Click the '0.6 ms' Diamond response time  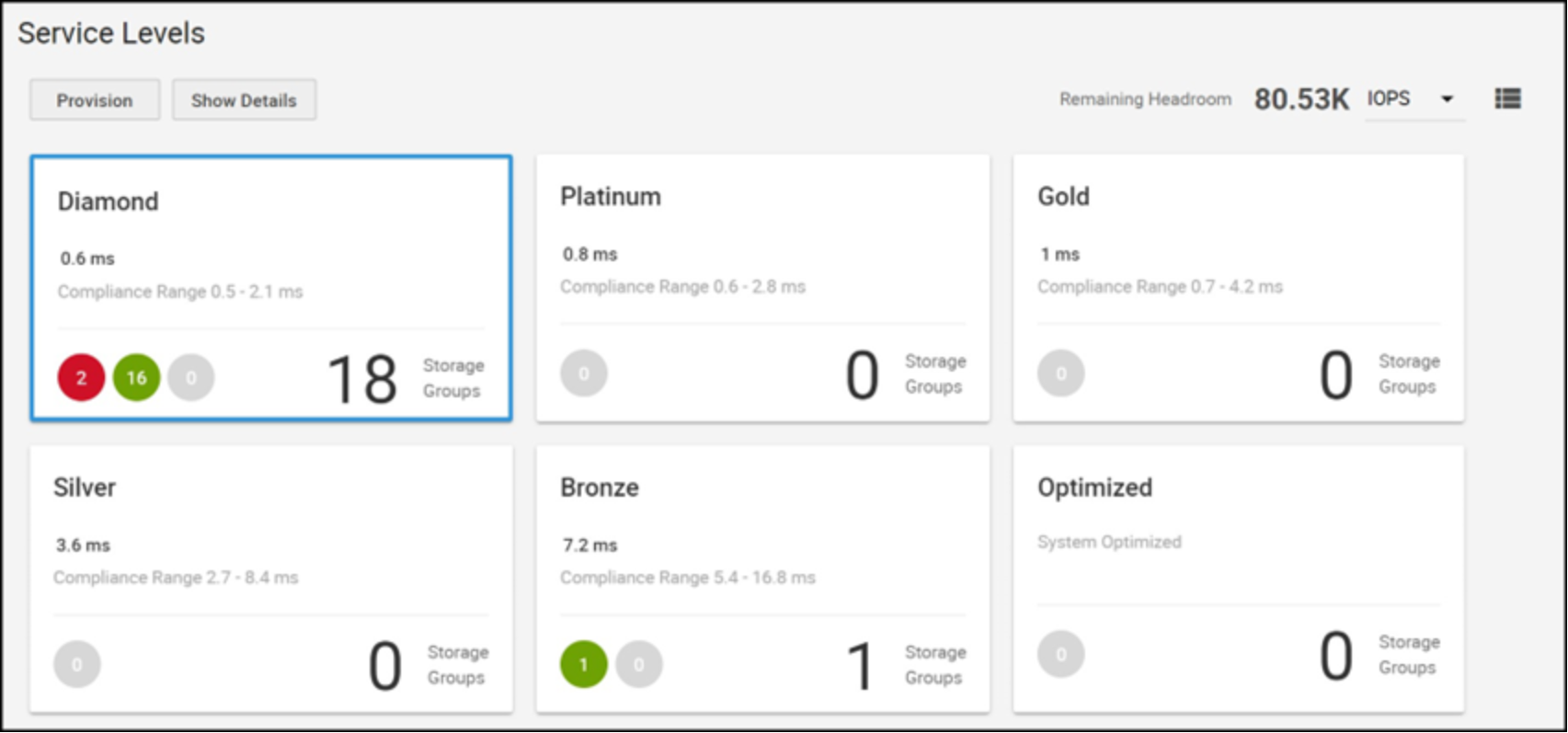coord(87,258)
